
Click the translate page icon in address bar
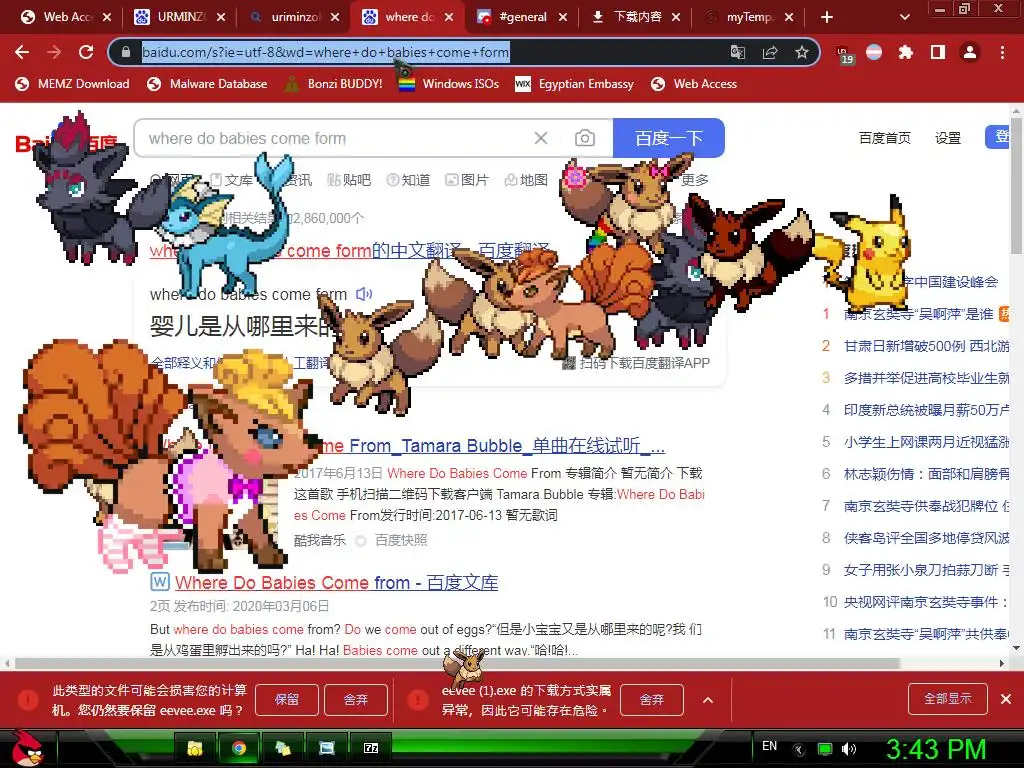pos(737,52)
